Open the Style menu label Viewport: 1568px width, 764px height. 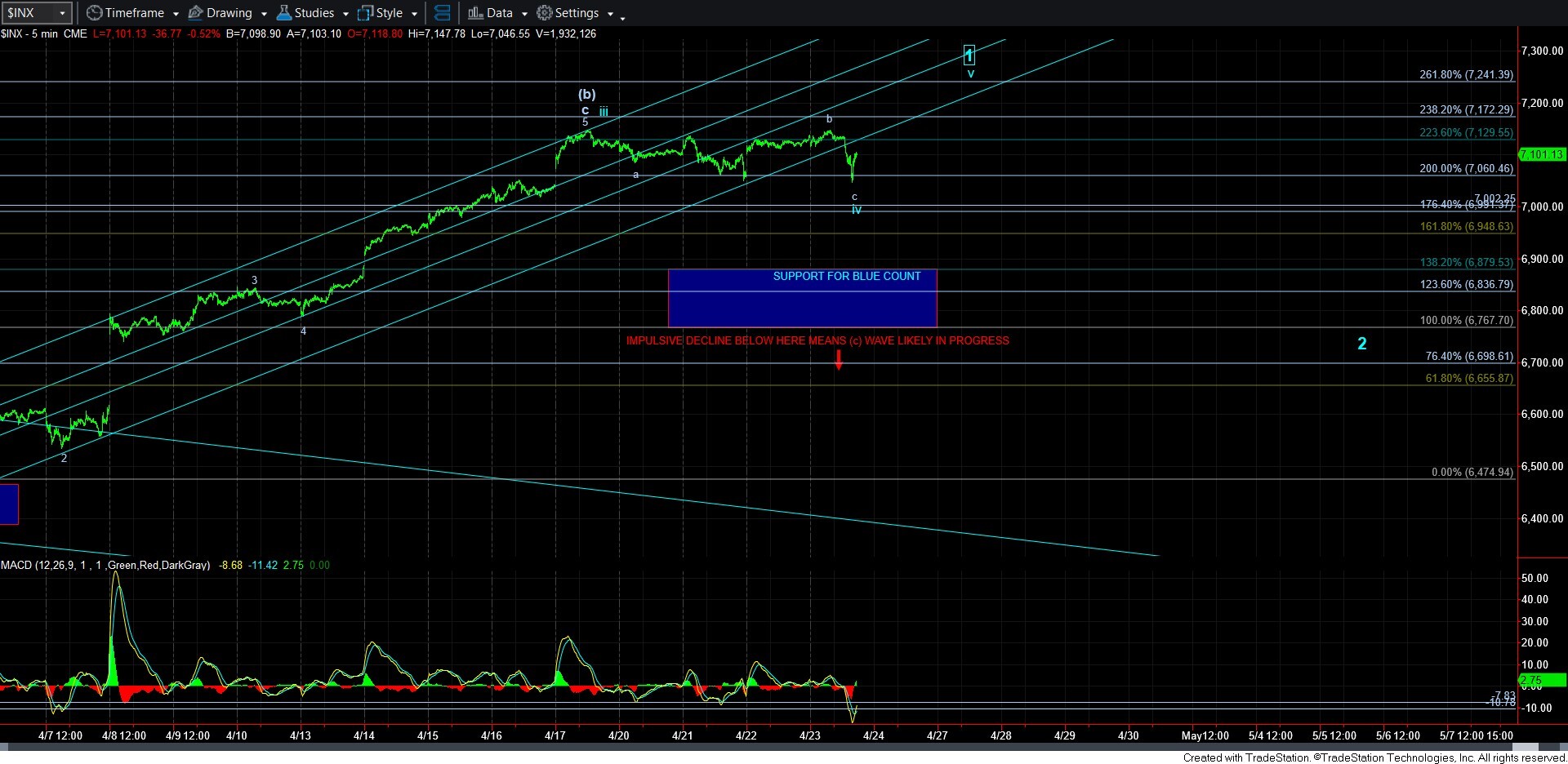390,13
